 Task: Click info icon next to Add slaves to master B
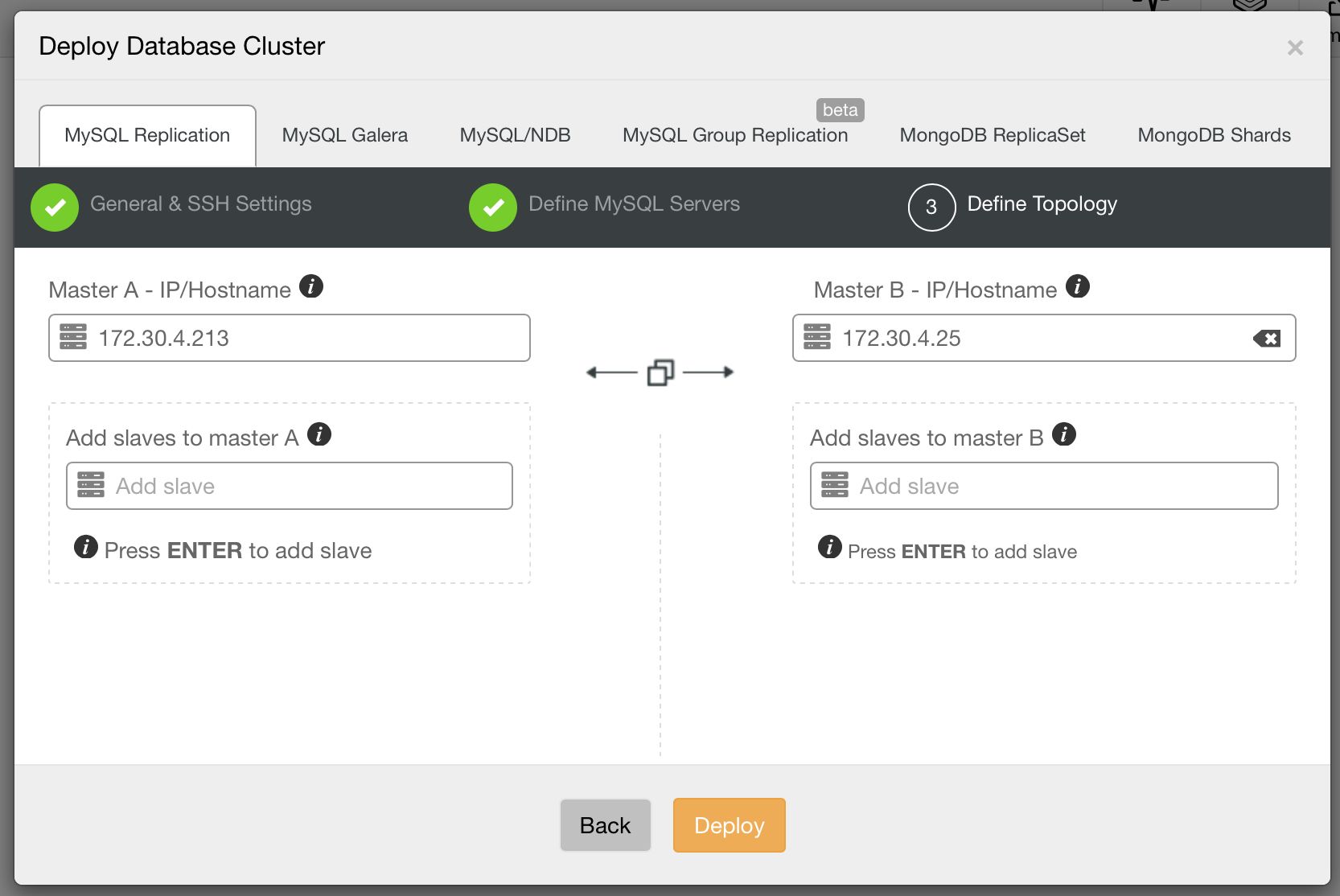click(1064, 434)
